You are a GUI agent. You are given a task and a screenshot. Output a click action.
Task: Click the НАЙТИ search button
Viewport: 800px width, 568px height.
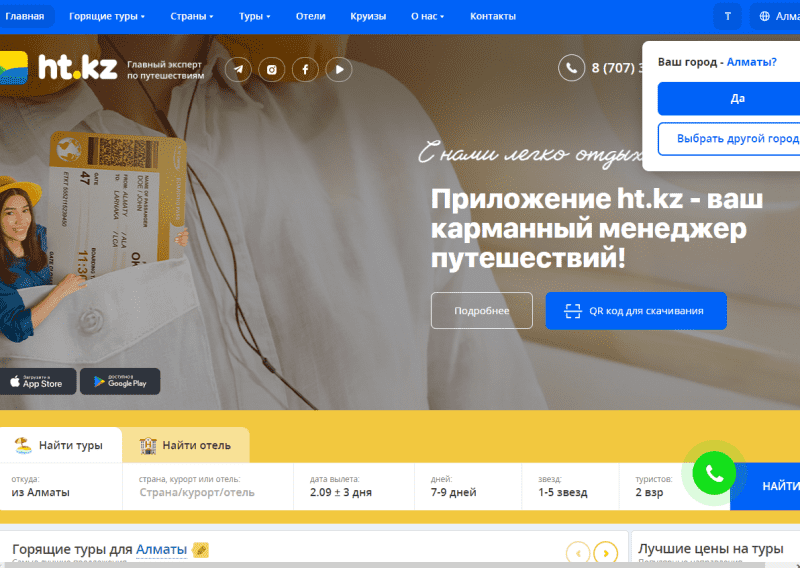770,486
